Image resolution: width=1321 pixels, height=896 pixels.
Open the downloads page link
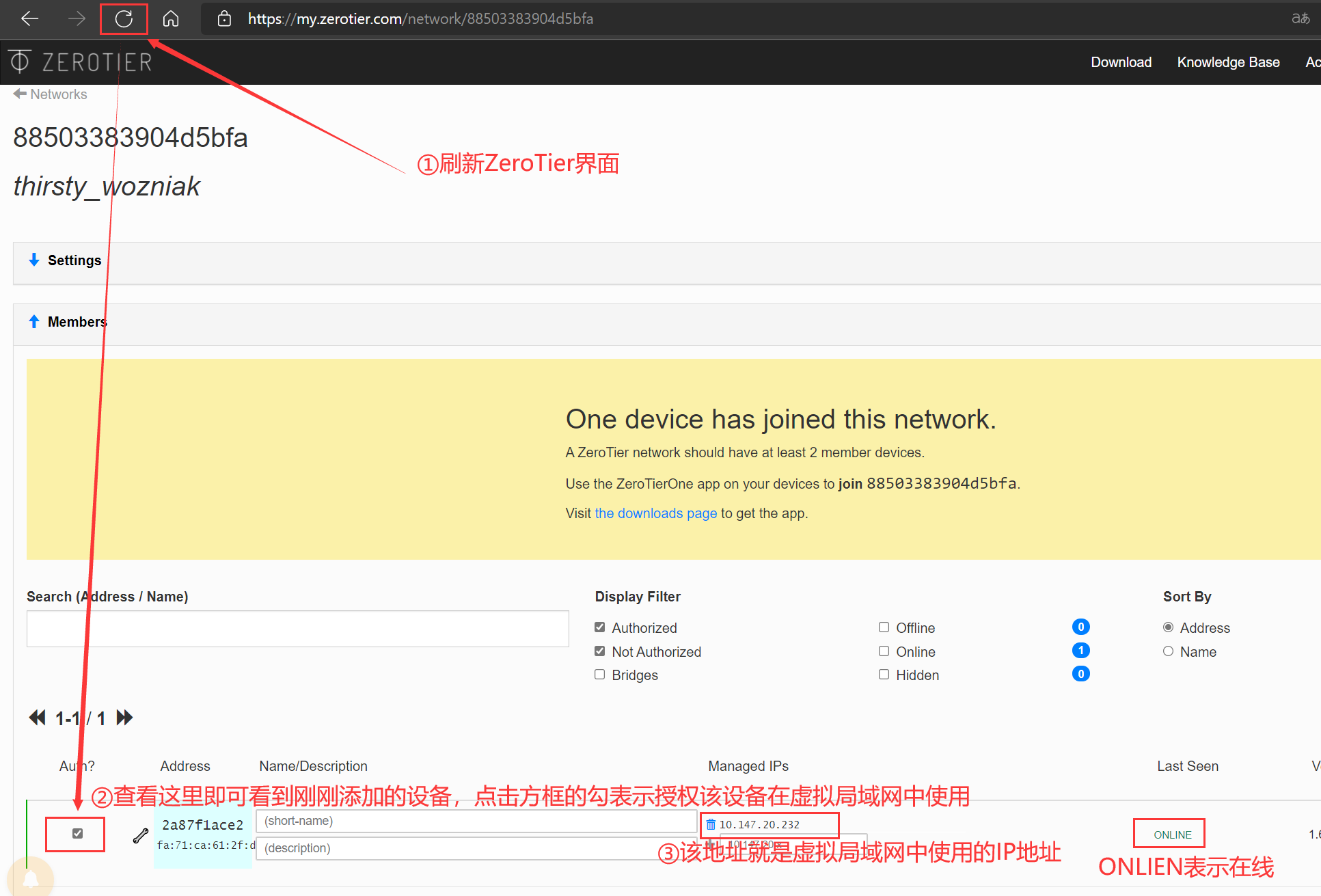coord(655,513)
